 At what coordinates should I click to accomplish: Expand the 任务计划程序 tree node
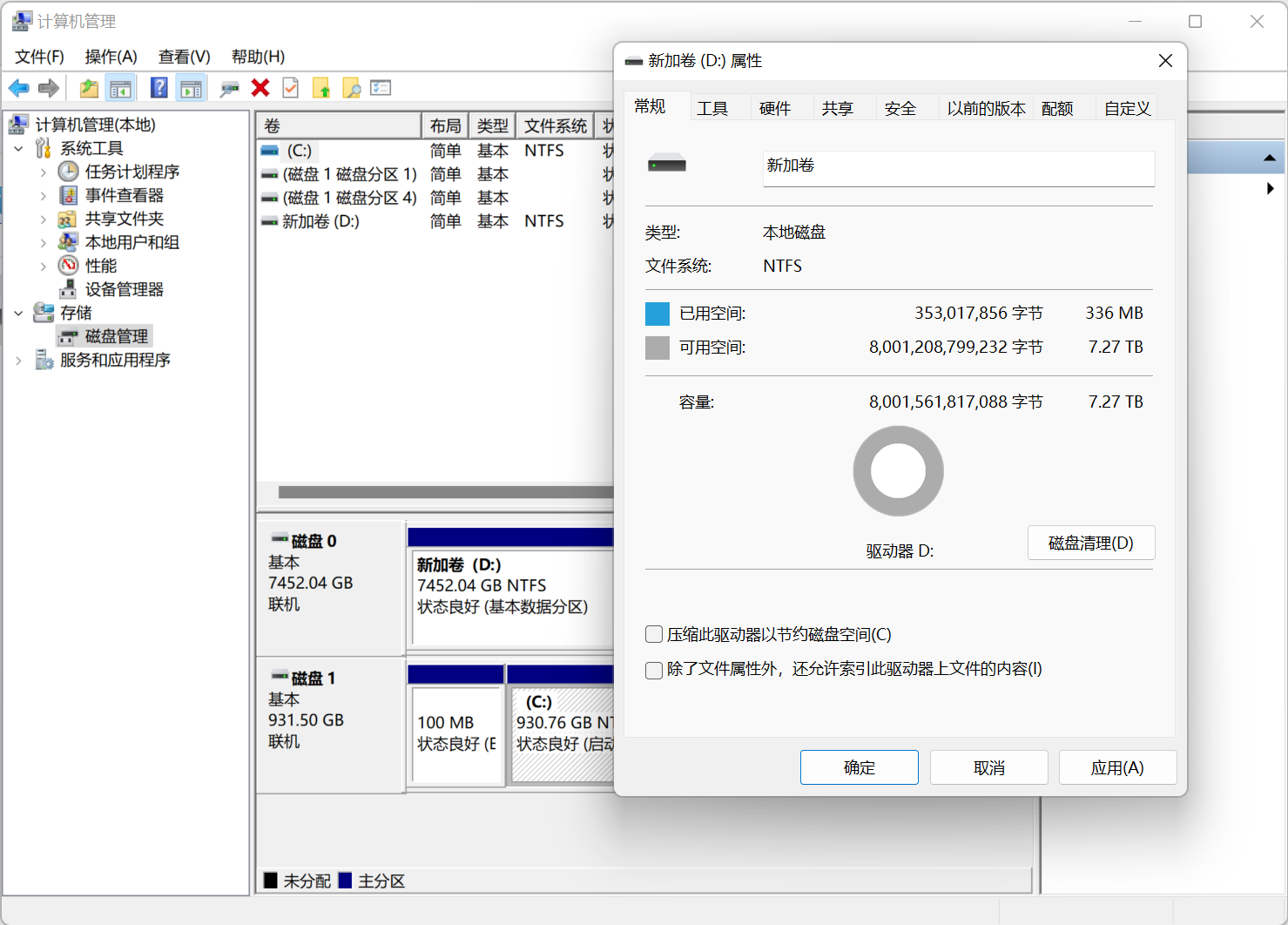(x=44, y=172)
